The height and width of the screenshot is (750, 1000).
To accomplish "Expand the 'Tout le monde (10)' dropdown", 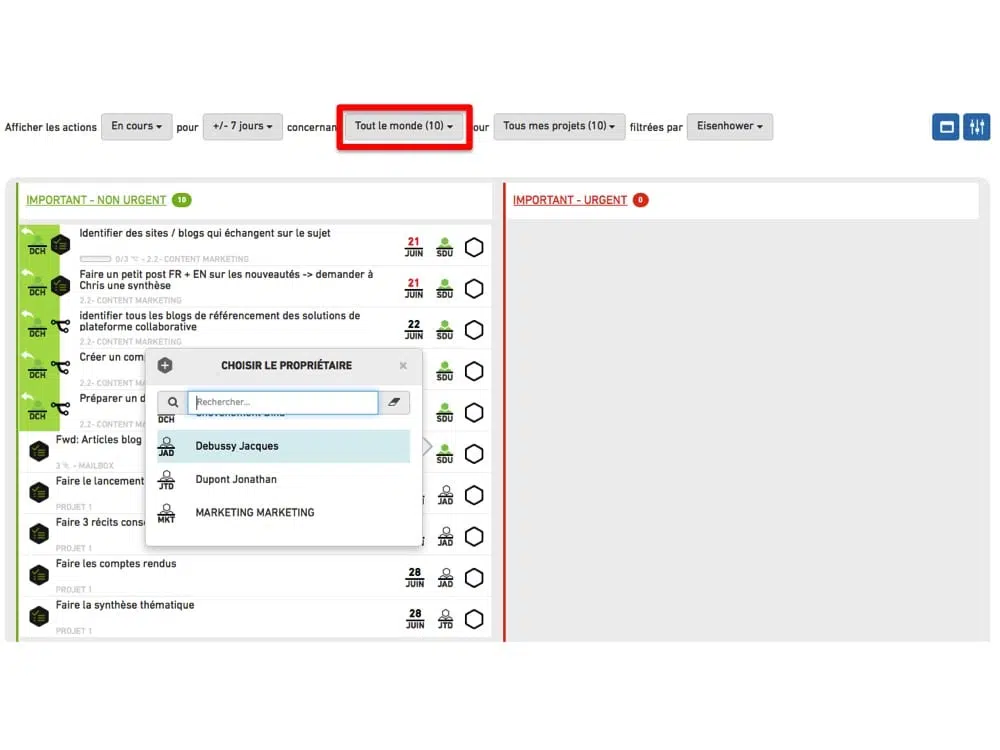I will point(404,126).
